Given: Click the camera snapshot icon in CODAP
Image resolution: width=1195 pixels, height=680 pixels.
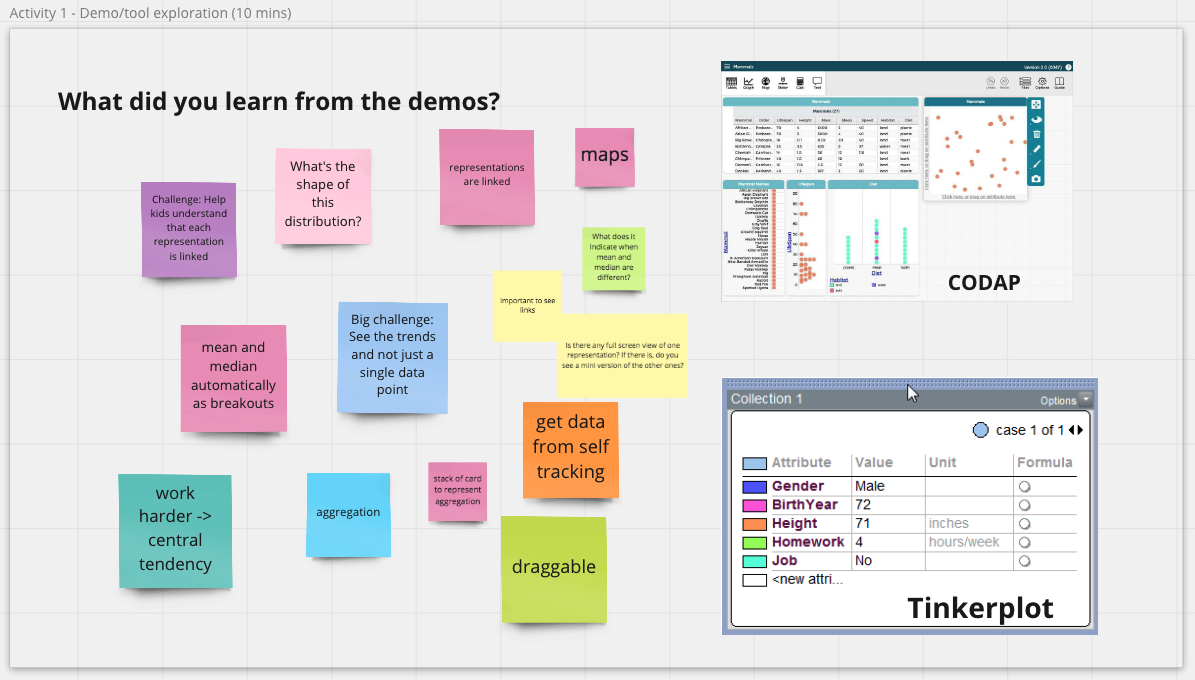Looking at the screenshot, I should click(x=1037, y=179).
